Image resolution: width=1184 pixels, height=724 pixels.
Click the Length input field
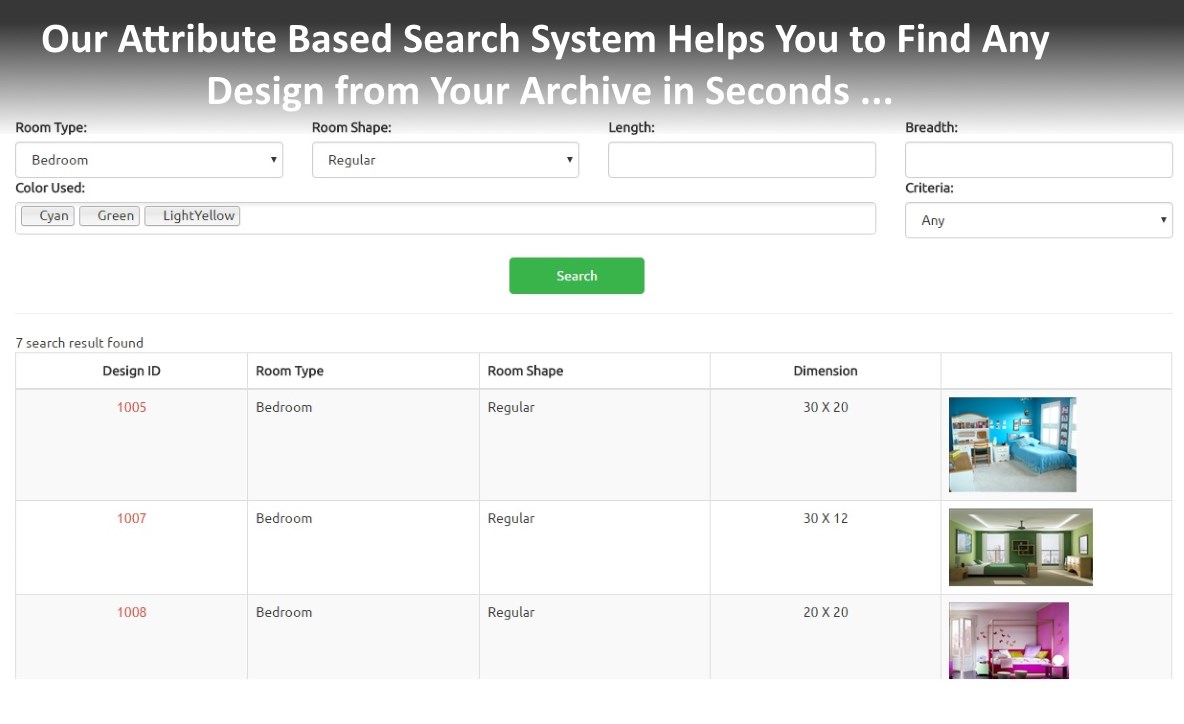point(741,160)
